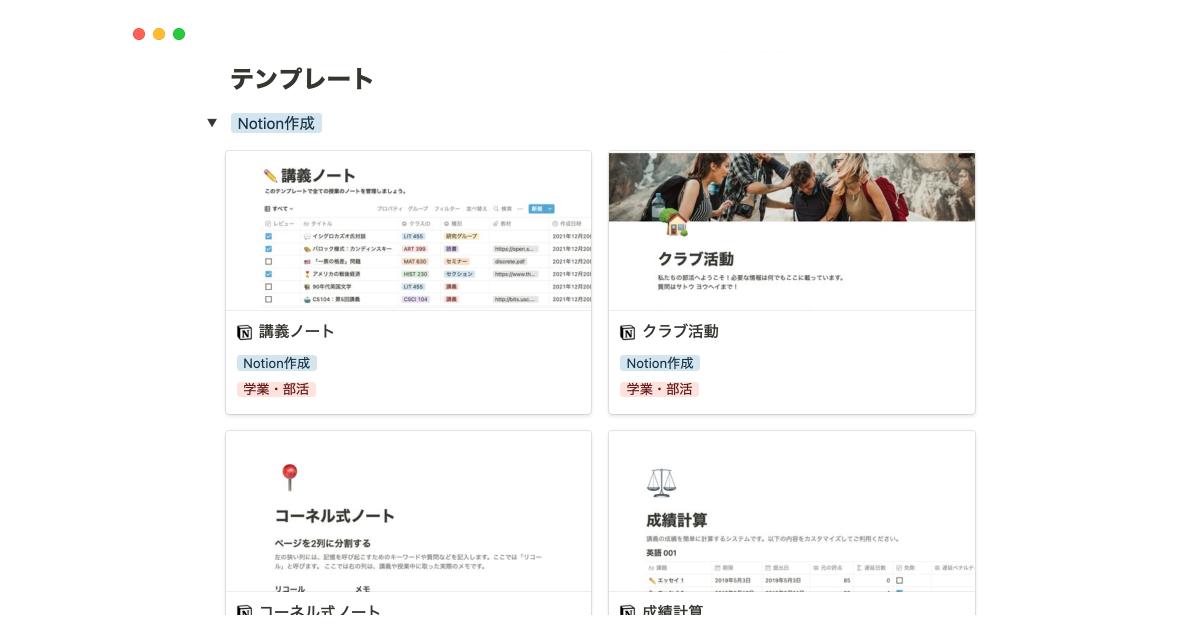Screen dimensions: 1200x630
Task: Click the フィルター option in 講義ノート preview
Action: pos(447,209)
